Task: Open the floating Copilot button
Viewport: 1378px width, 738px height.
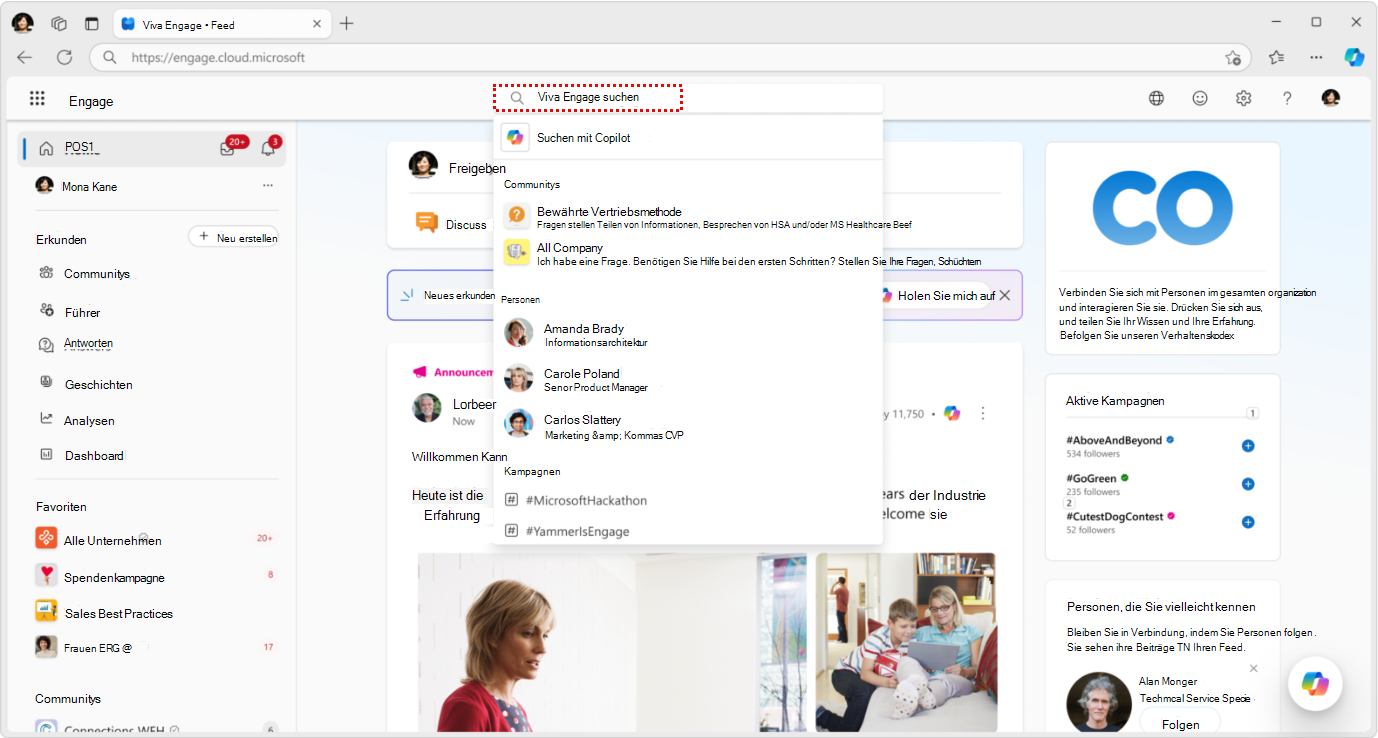Action: [x=1315, y=684]
